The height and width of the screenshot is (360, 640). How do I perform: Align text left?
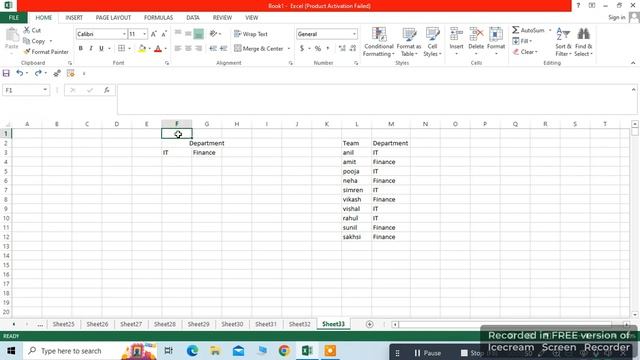point(178,49)
